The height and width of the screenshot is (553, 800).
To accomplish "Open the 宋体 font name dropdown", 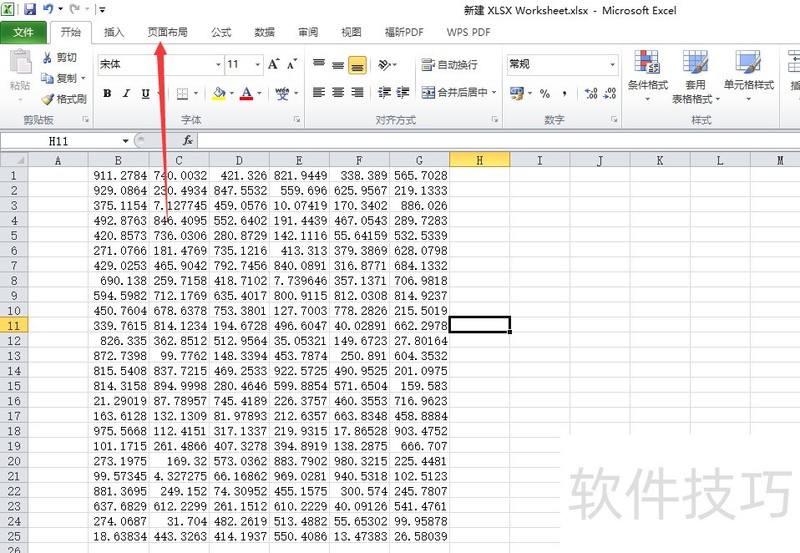I will coord(218,65).
